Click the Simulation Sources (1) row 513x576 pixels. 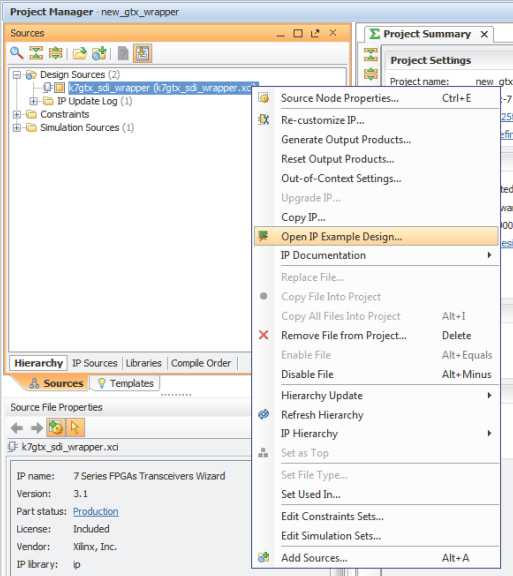click(87, 128)
